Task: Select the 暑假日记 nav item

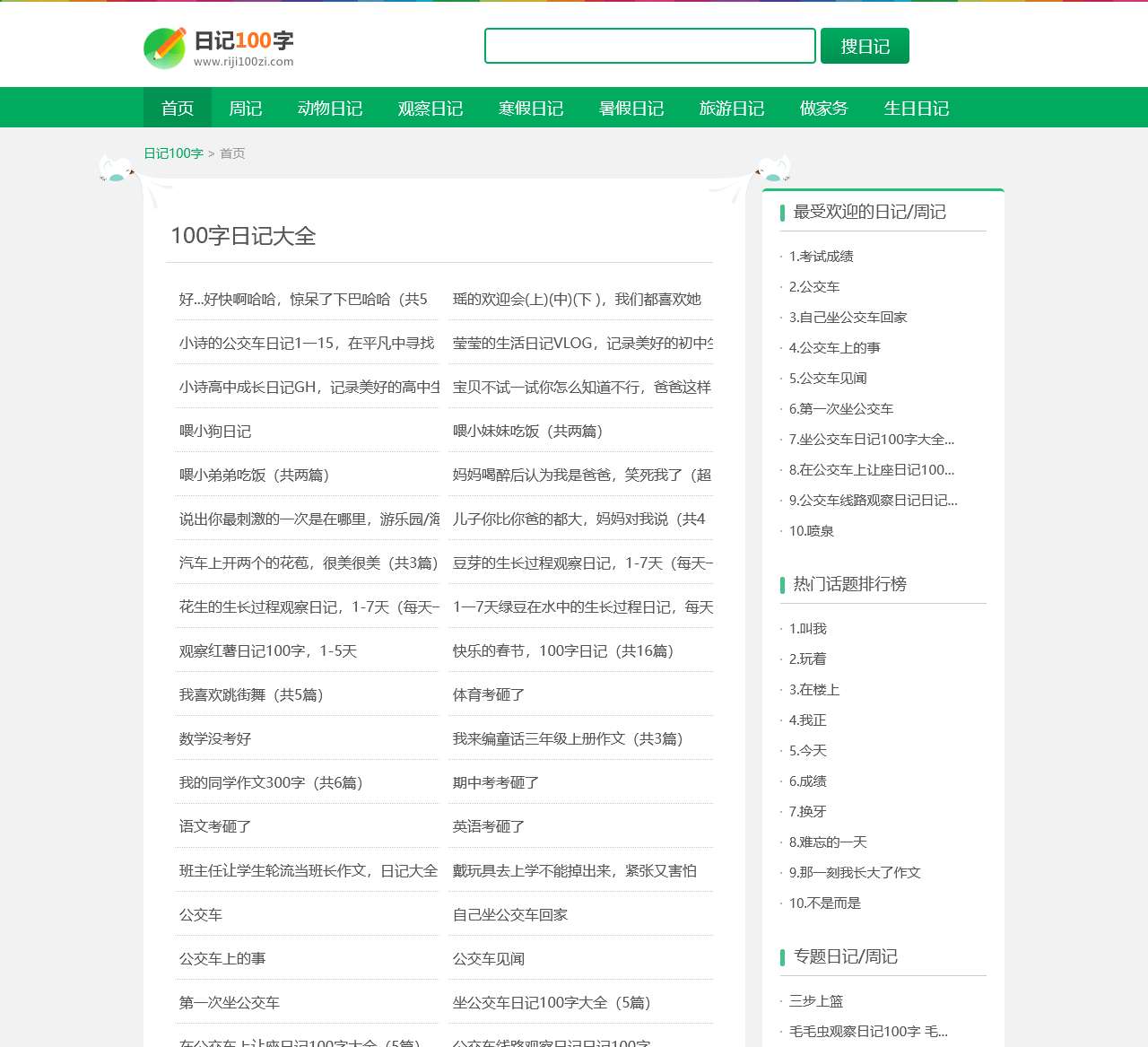Action: [631, 108]
